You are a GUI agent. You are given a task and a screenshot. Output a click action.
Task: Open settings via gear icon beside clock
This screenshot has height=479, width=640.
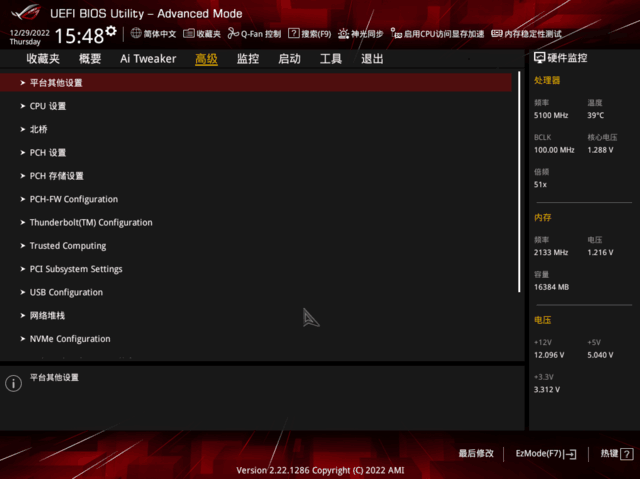pyautogui.click(x=111, y=31)
